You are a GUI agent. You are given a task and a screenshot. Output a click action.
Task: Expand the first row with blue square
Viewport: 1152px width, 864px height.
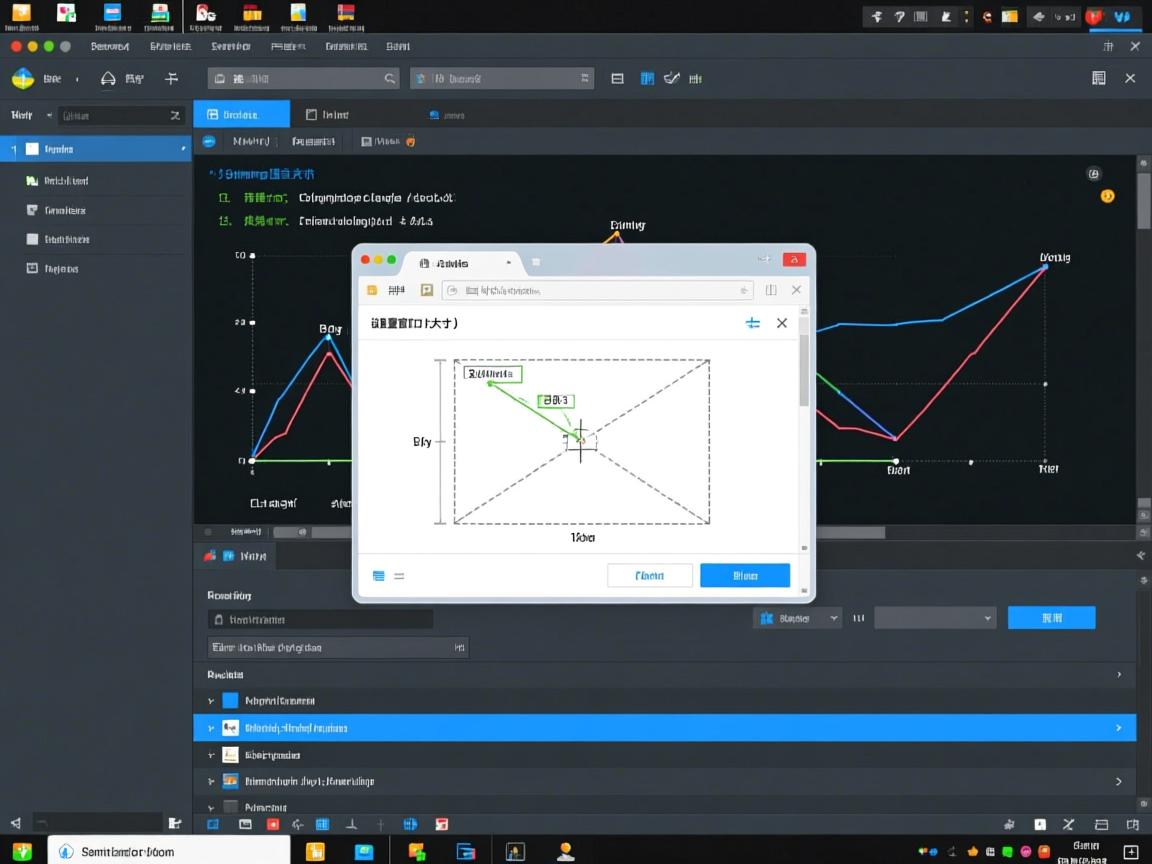[211, 701]
